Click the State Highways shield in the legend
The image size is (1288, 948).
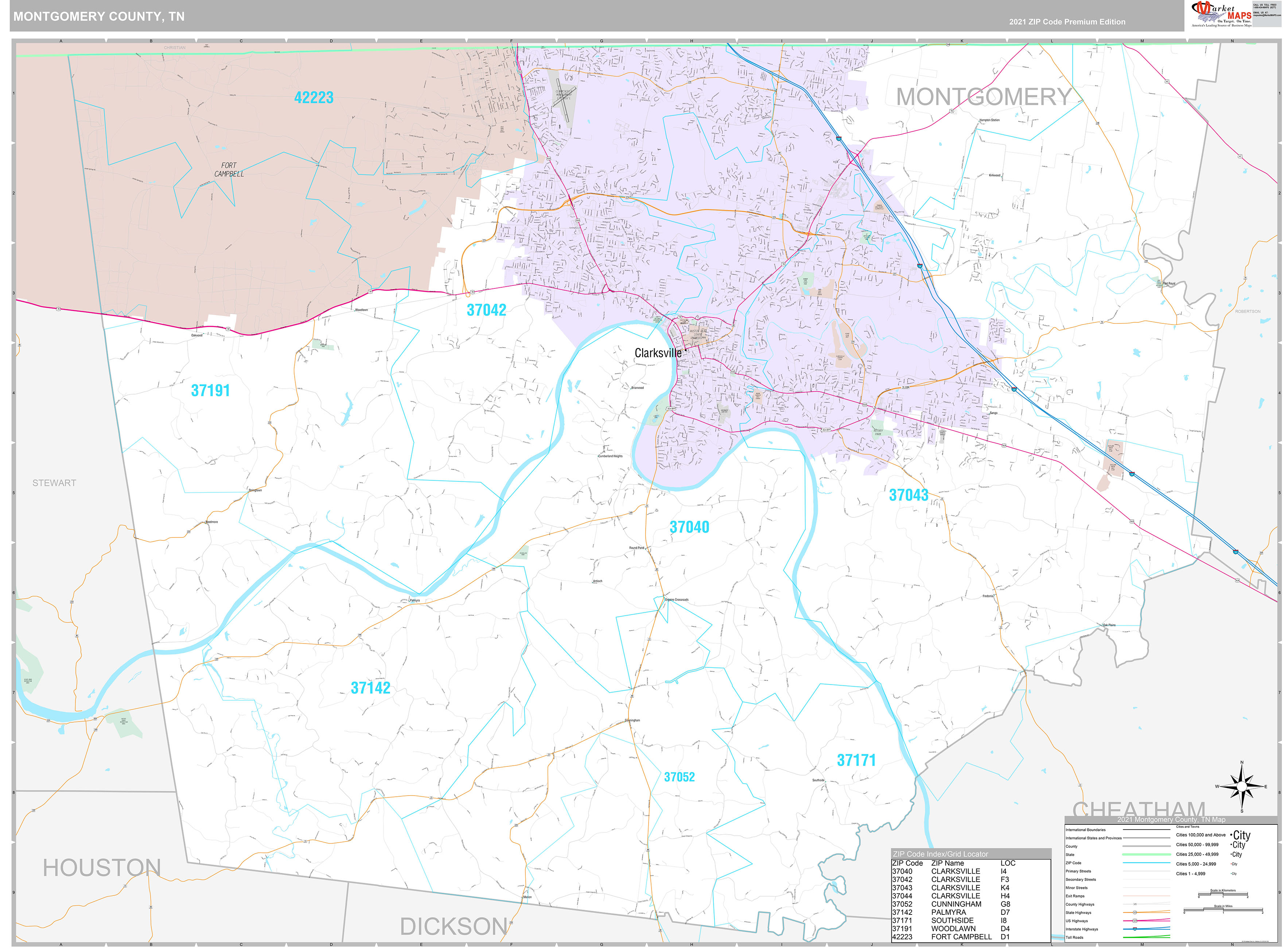[x=1135, y=912]
